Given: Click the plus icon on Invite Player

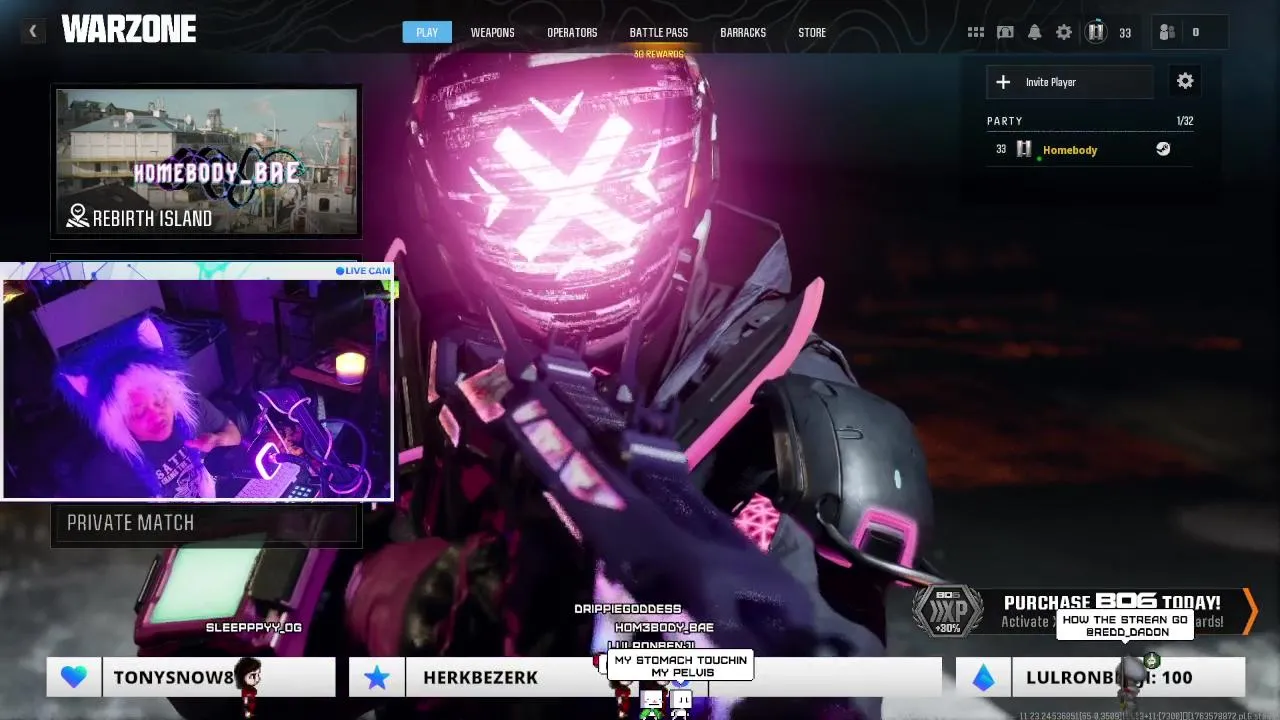Looking at the screenshot, I should 1003,82.
